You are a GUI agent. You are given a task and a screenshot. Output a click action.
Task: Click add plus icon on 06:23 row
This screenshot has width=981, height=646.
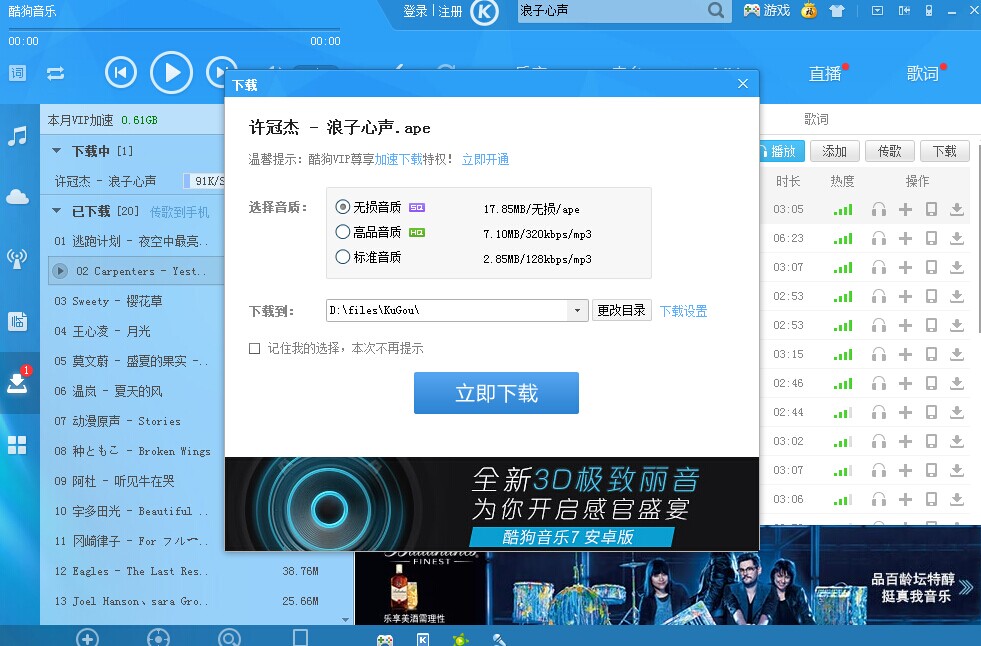[905, 238]
